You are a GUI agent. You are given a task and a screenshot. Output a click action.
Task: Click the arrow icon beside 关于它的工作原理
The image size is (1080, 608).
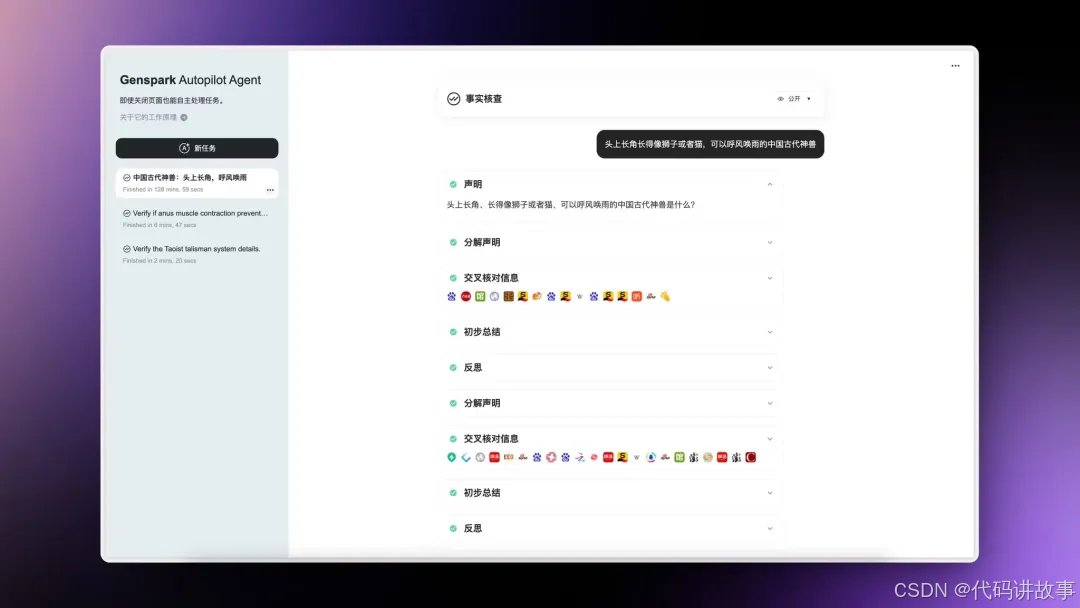pos(184,117)
